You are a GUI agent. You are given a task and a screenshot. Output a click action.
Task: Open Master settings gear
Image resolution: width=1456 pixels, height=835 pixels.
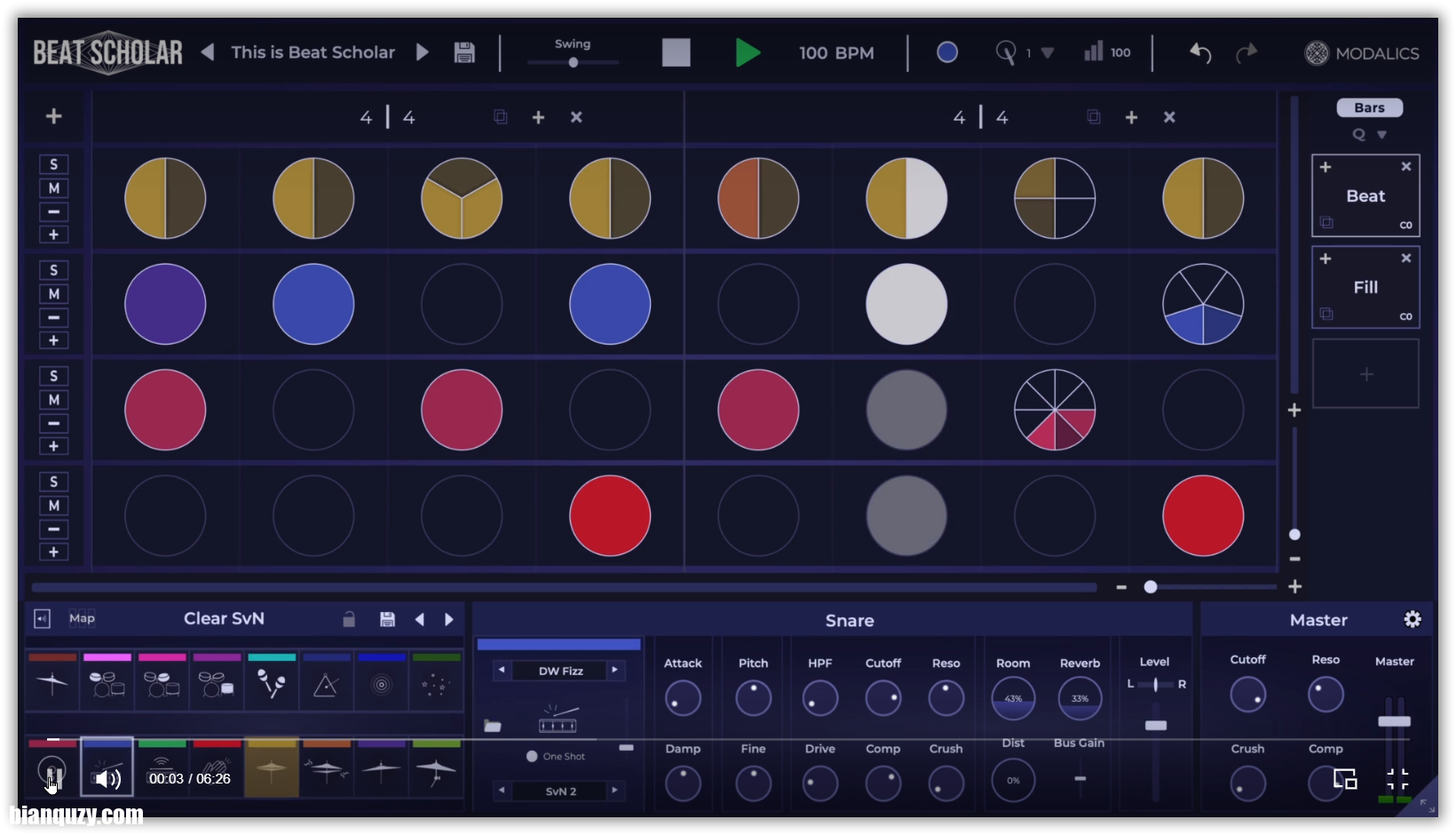click(x=1412, y=620)
